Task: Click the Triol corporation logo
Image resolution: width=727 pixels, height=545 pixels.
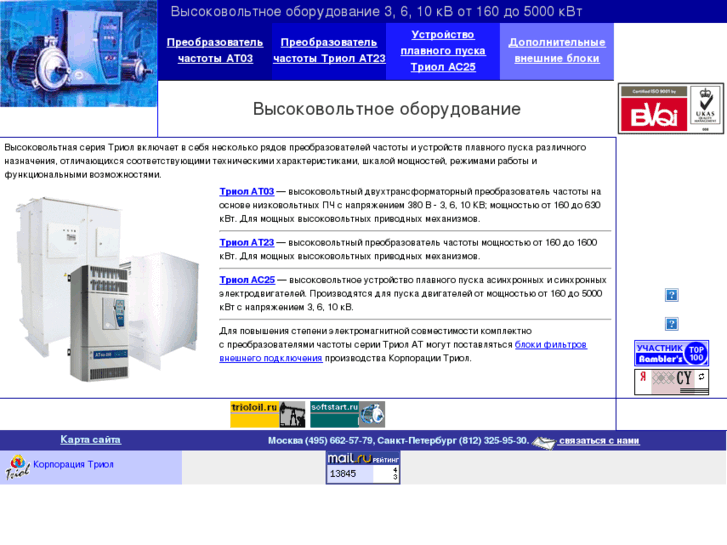Action: point(18,467)
